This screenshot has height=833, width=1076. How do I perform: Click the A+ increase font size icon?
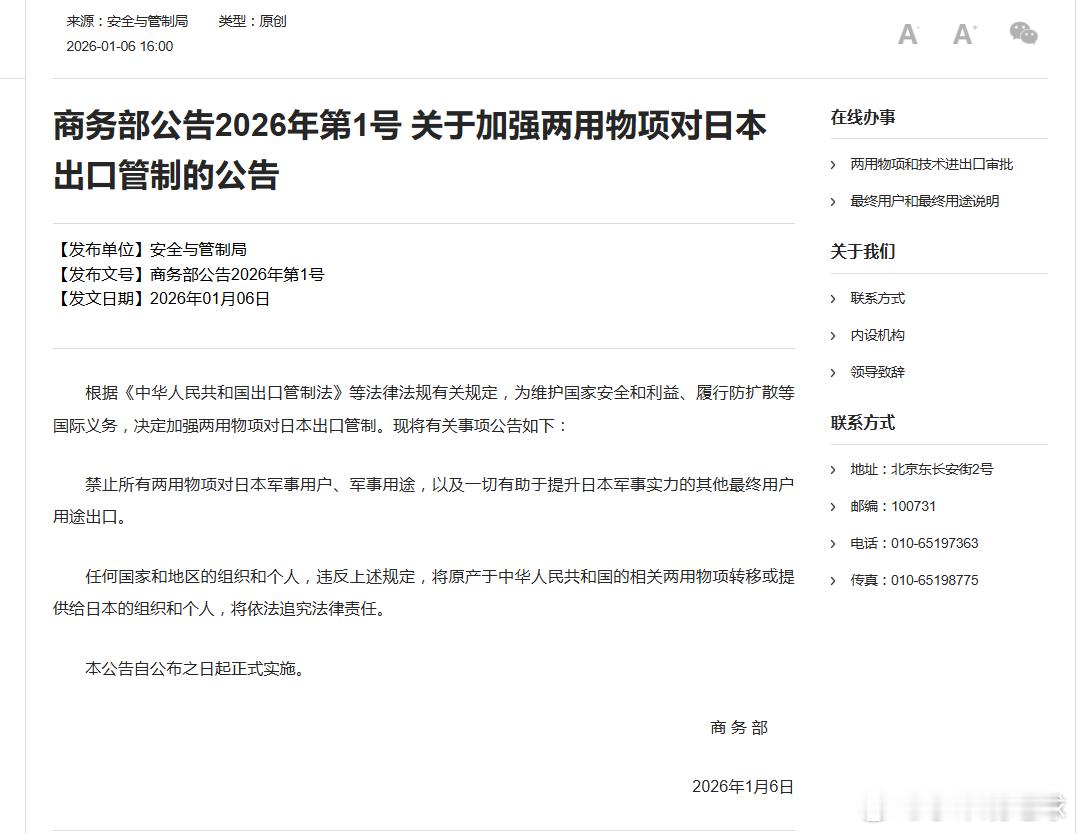[x=963, y=33]
